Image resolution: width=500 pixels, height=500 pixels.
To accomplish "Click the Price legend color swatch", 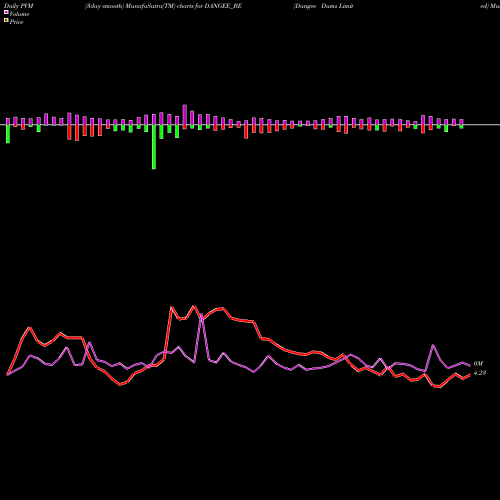I will point(6,21).
